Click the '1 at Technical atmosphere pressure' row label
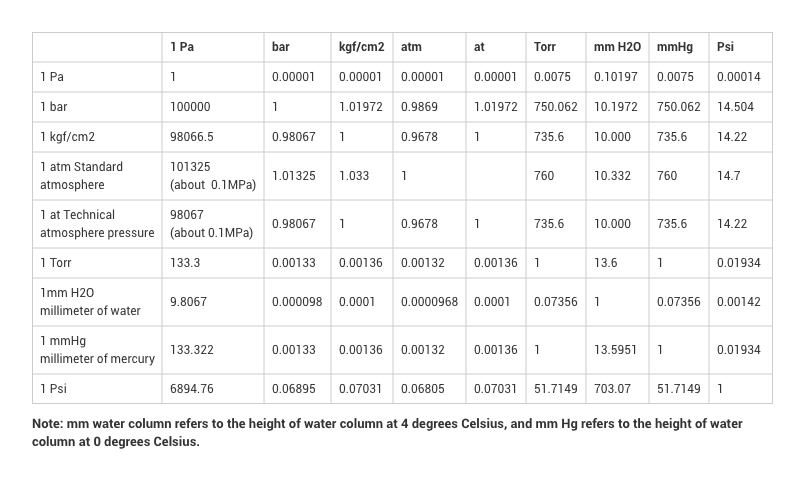This screenshot has height=480, width=805. coord(97,224)
